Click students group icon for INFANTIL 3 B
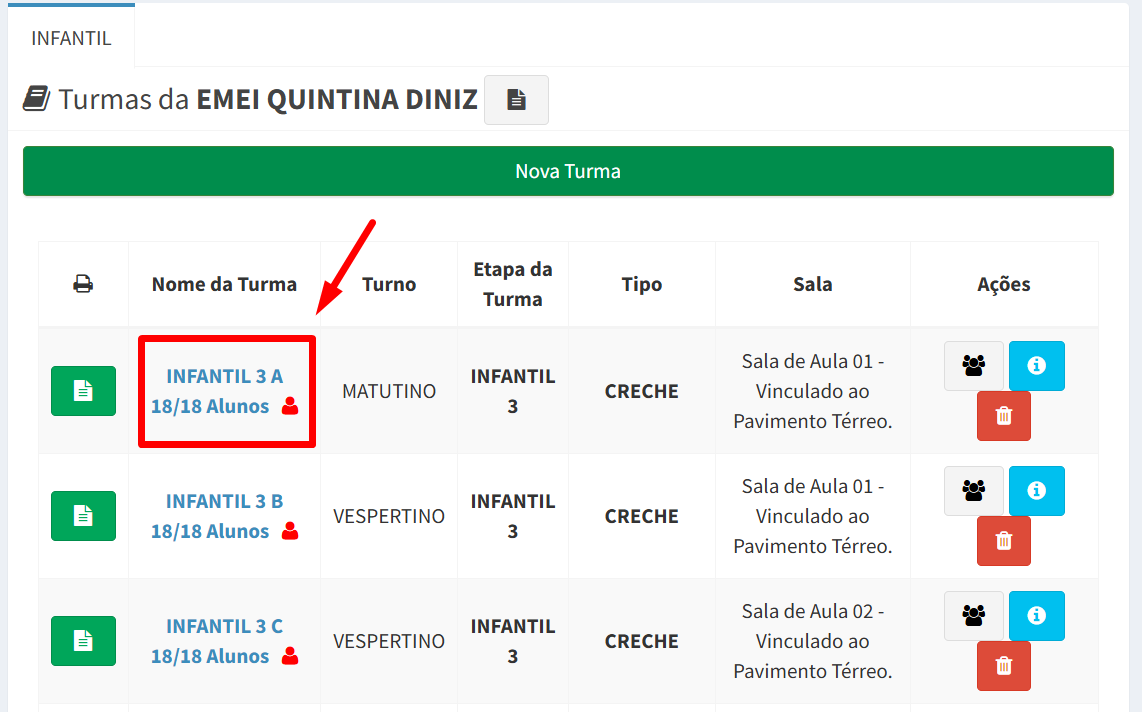1142x712 pixels. [974, 491]
